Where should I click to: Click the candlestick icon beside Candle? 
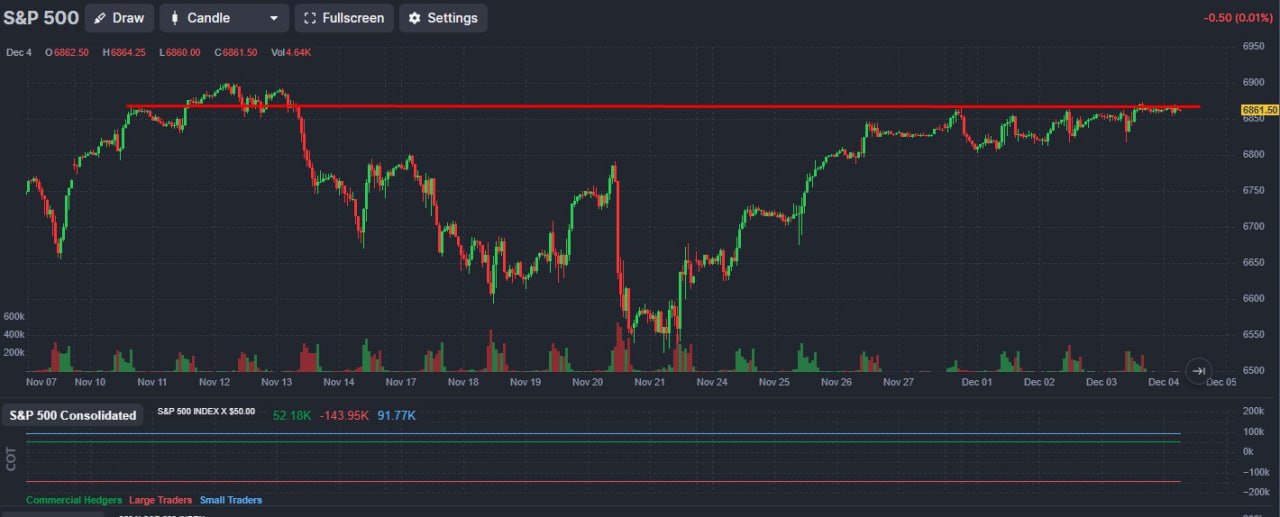175,18
